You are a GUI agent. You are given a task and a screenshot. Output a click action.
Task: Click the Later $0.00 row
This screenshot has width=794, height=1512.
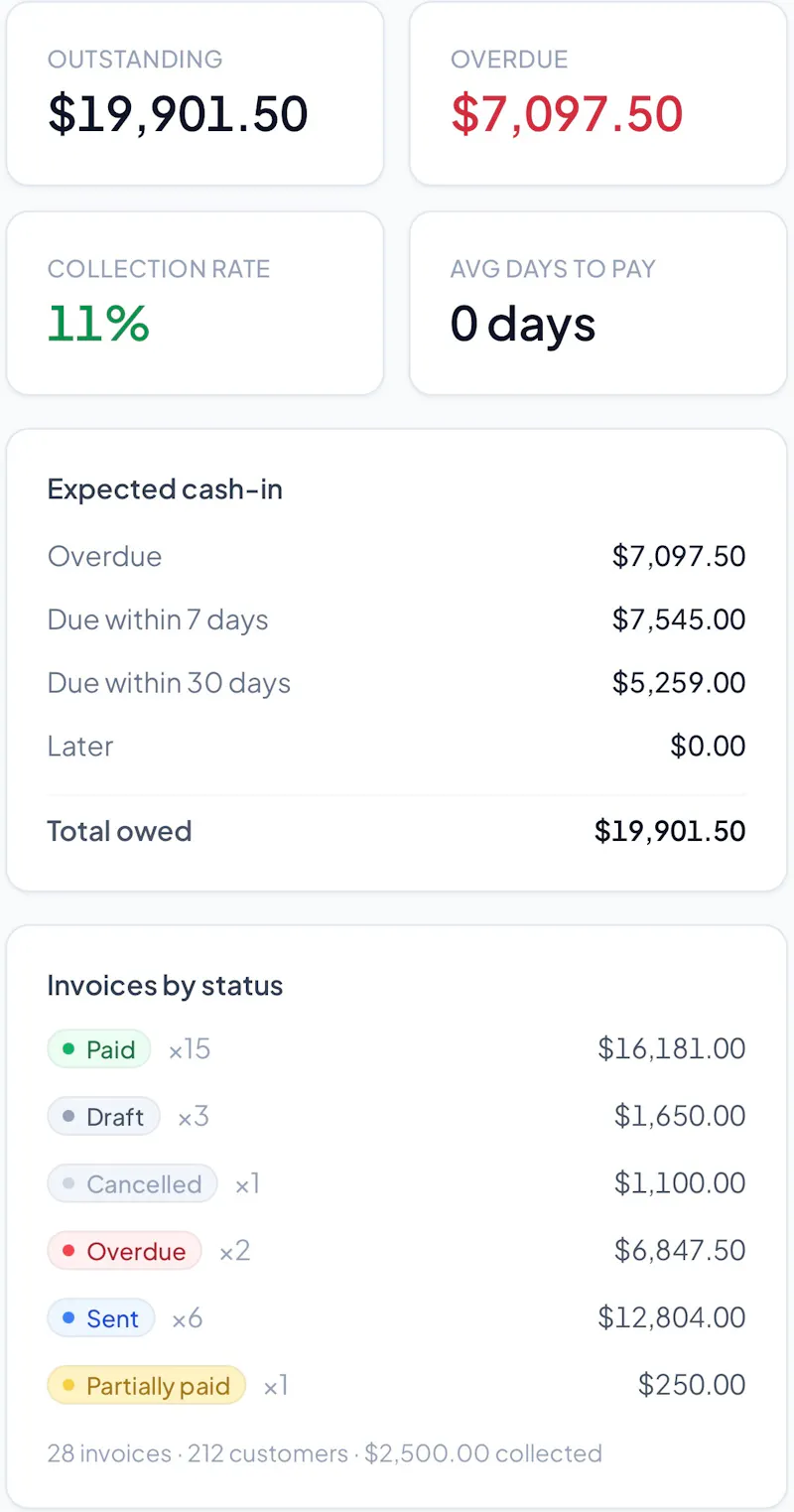point(396,747)
